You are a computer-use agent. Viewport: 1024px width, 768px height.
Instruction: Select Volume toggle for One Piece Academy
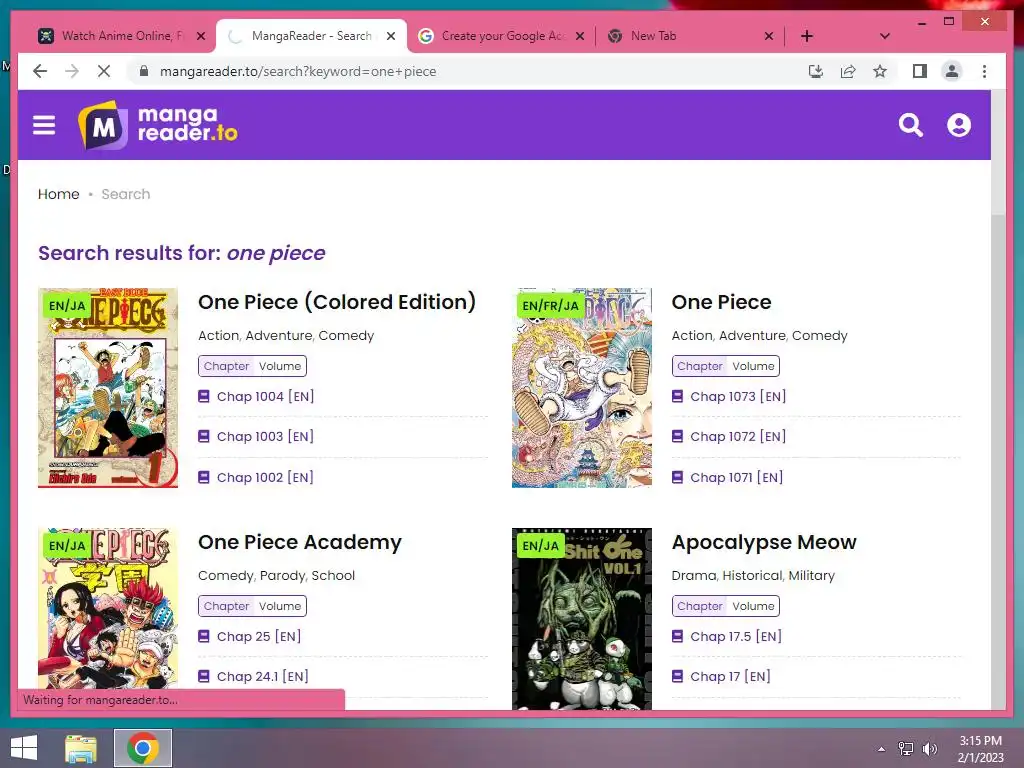pos(280,606)
